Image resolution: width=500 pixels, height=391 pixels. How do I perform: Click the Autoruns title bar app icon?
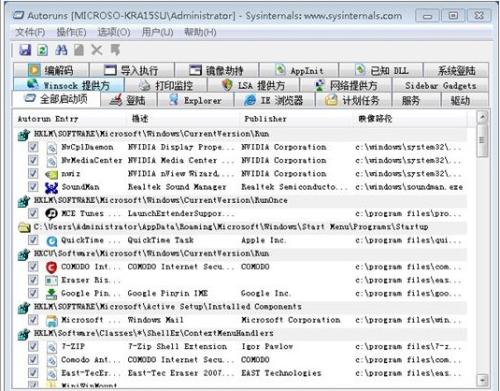18,15
